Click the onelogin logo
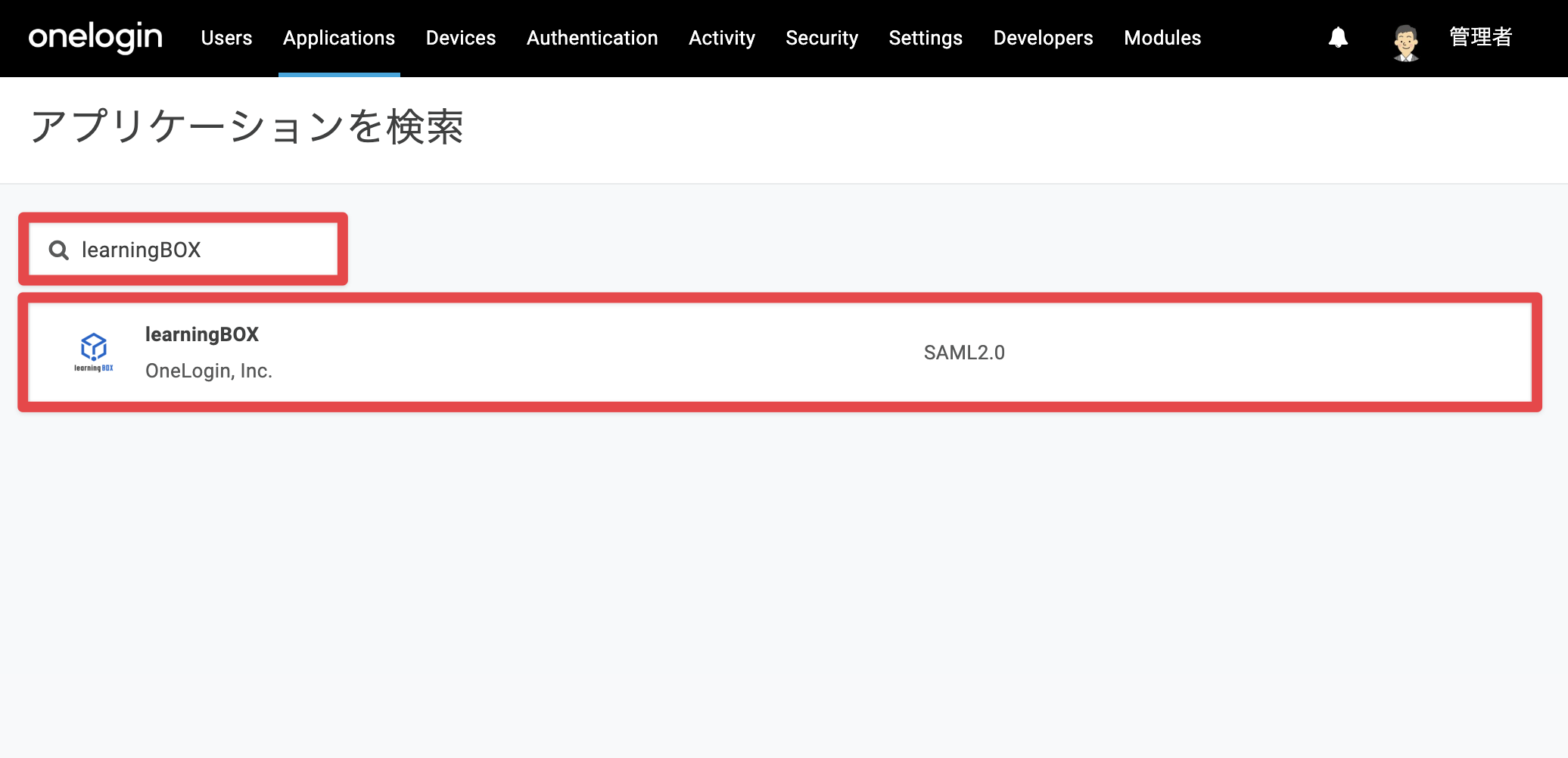Screen dimensions: 1568x758 pos(95,38)
